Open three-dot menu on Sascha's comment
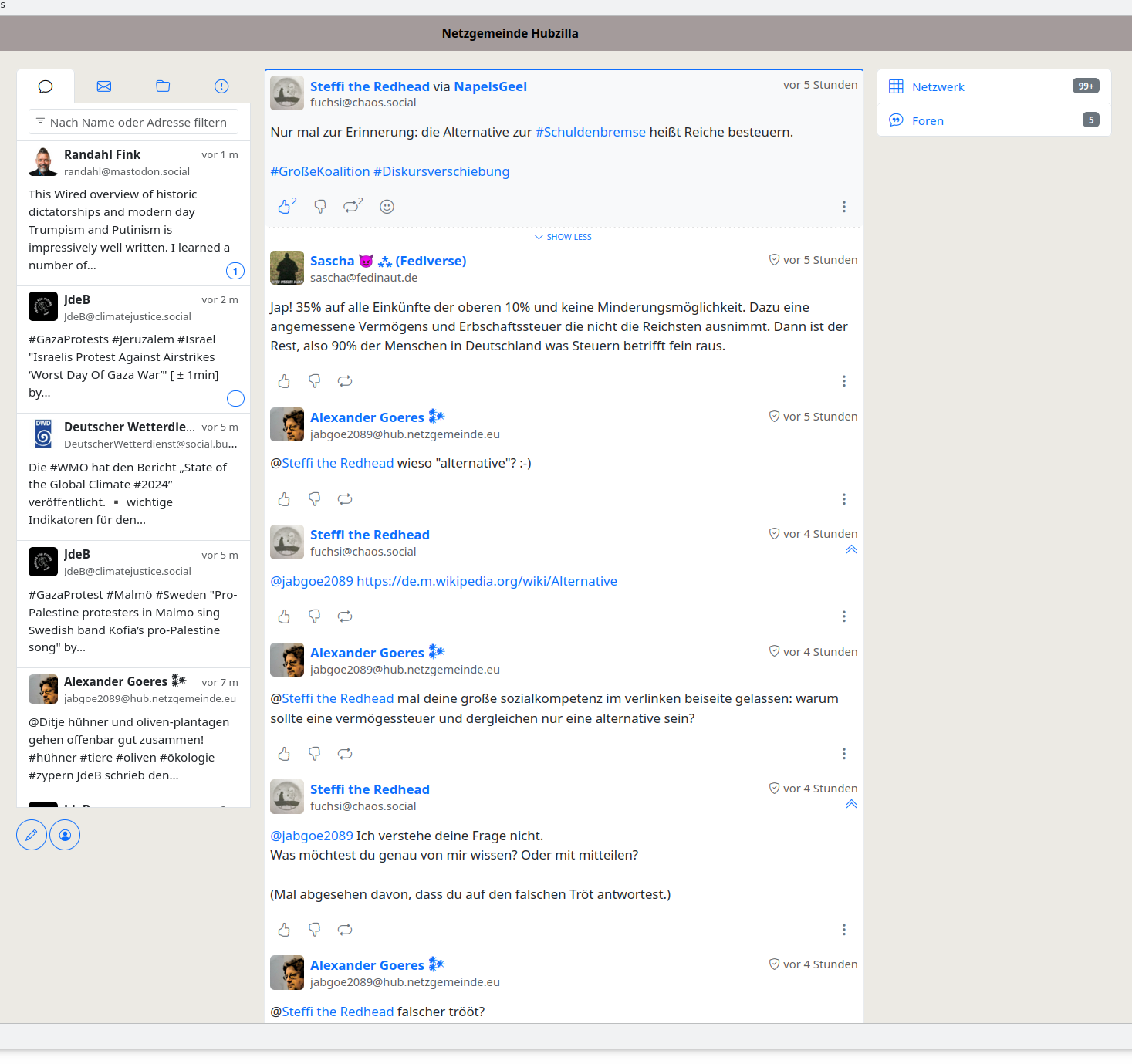1132x1064 pixels. pos(843,381)
